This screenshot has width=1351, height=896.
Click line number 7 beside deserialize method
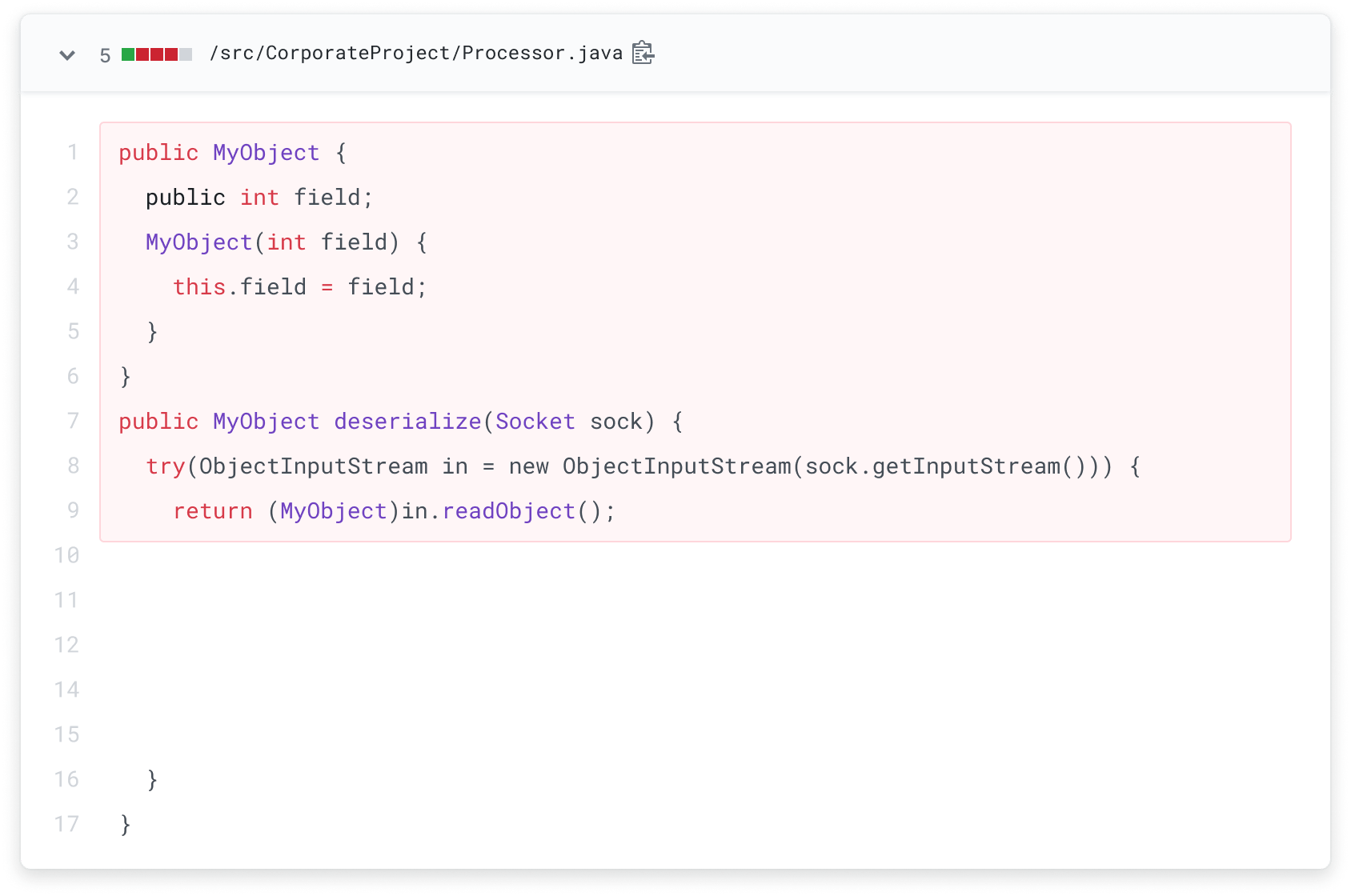[73, 421]
